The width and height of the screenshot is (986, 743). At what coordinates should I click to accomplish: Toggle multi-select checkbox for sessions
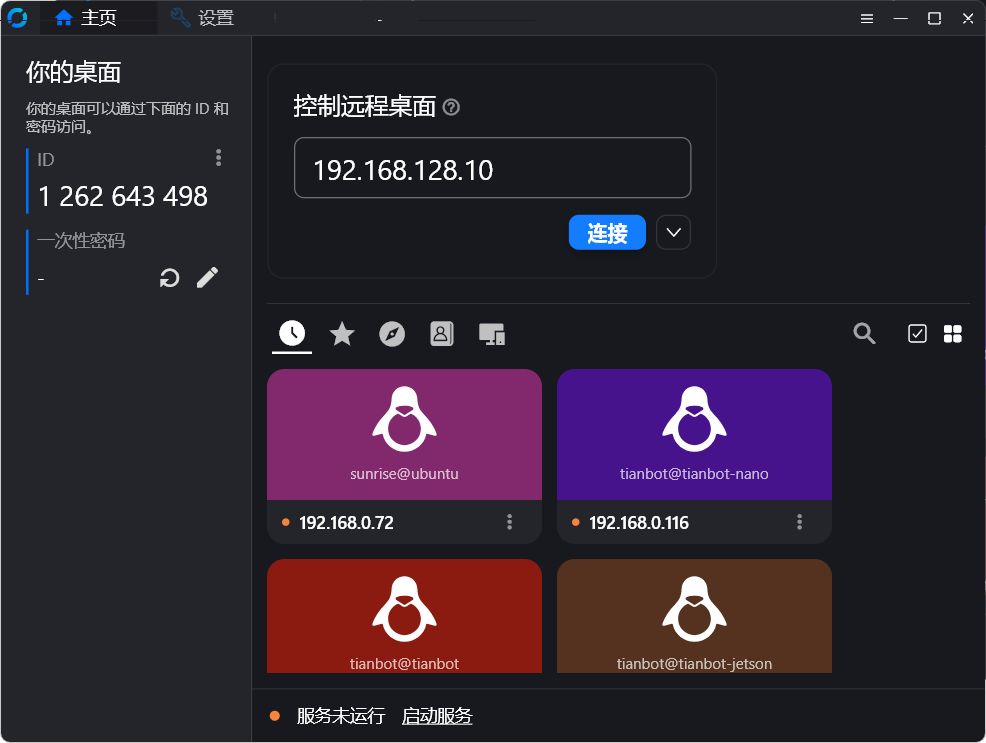click(x=917, y=334)
